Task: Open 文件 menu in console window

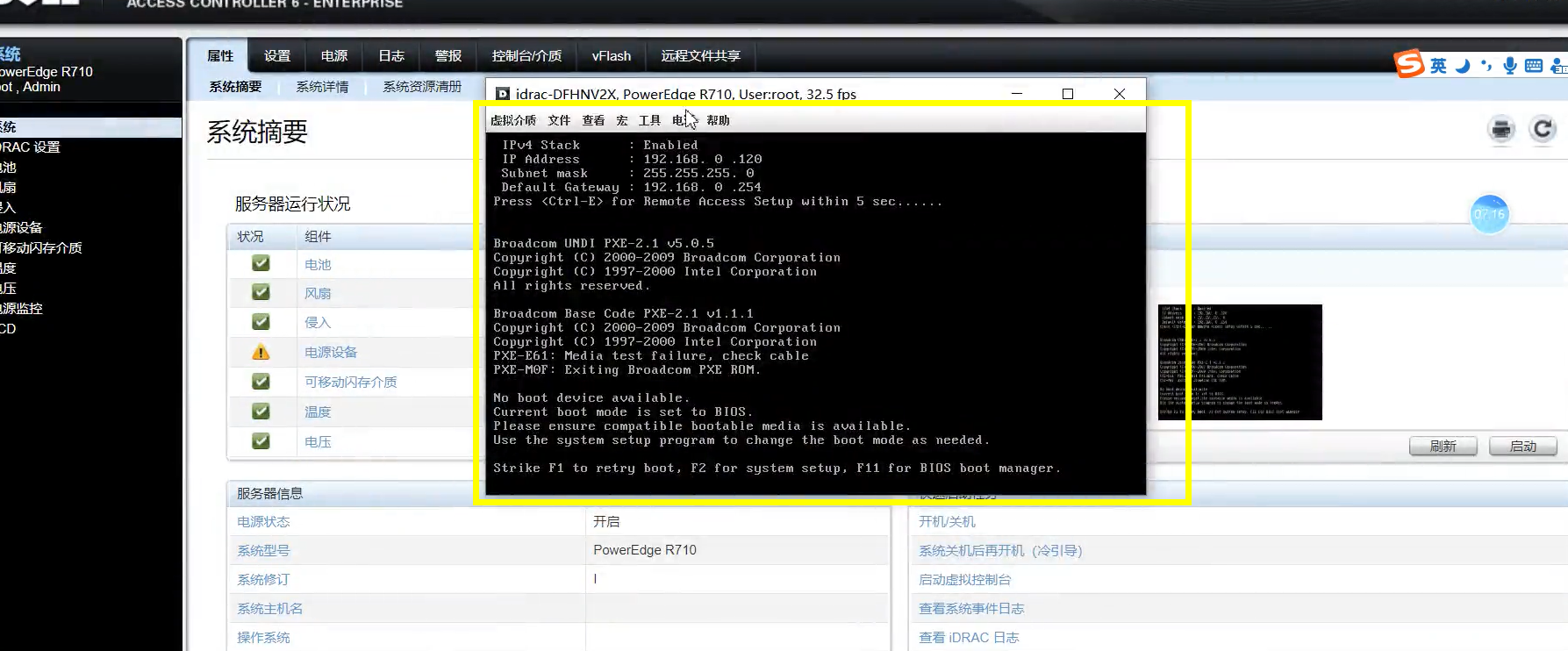Action: point(559,120)
